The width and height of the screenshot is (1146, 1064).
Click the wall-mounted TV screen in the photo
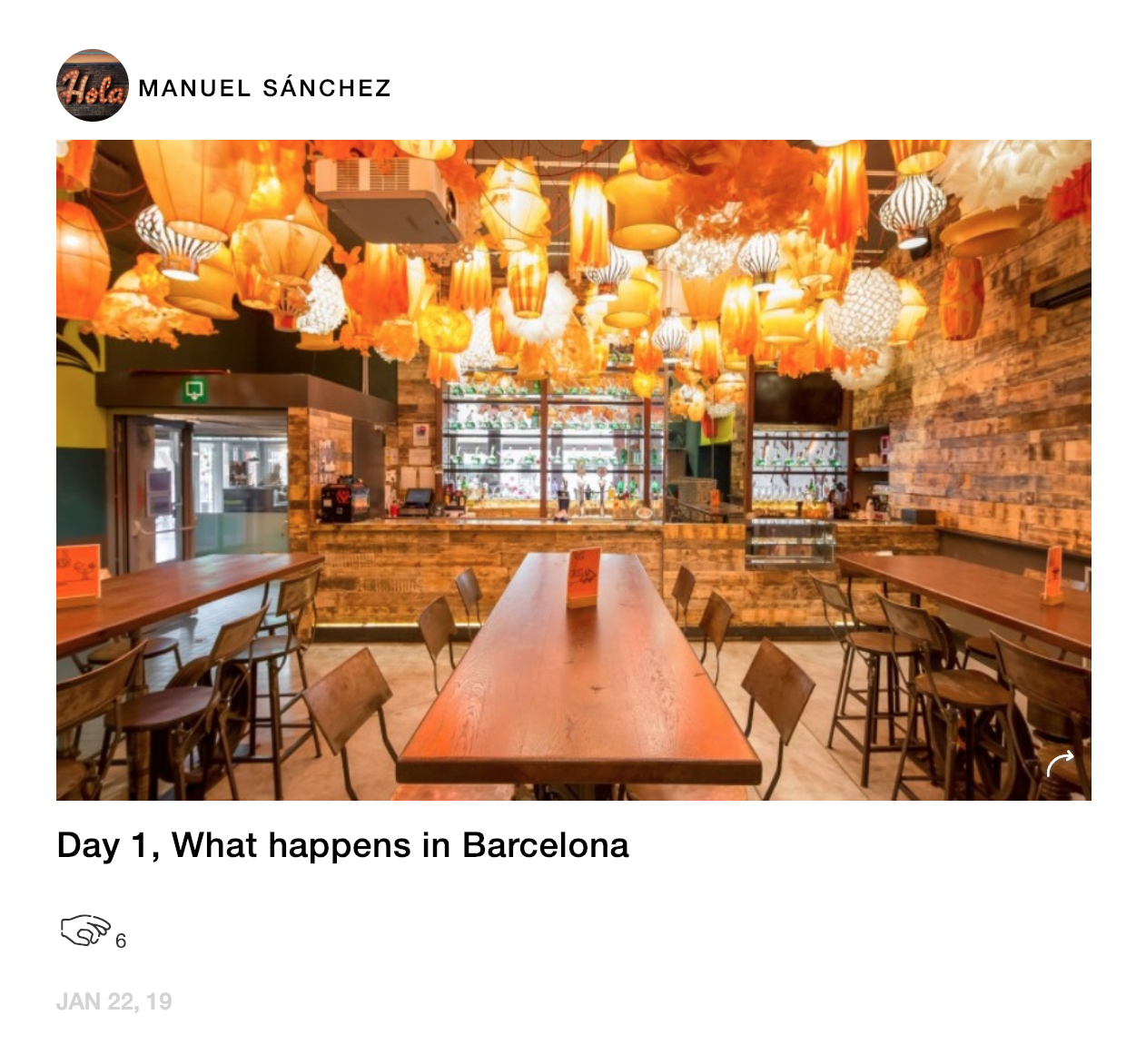pyautogui.click(x=798, y=399)
